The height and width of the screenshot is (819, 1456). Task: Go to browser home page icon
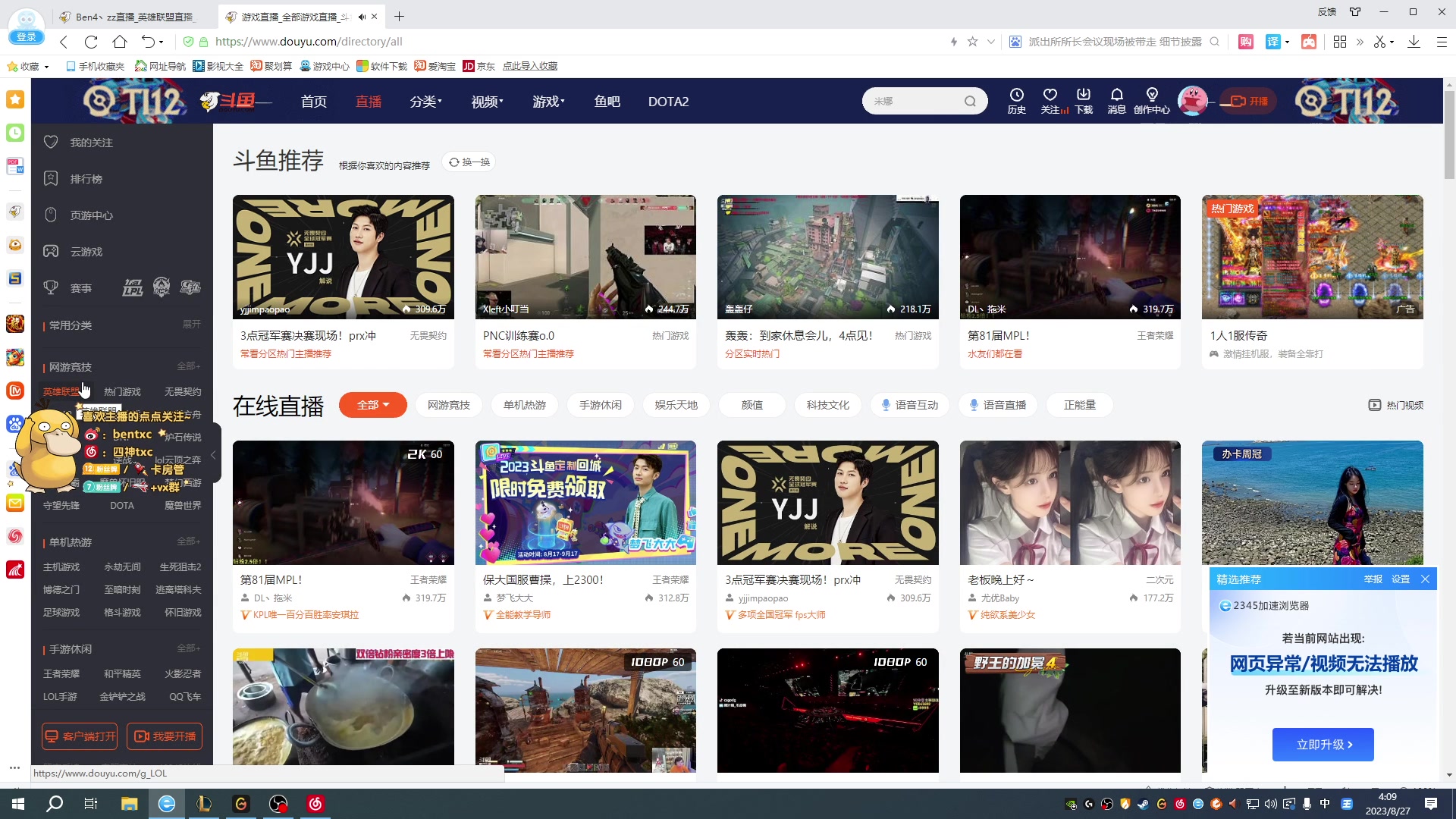120,42
